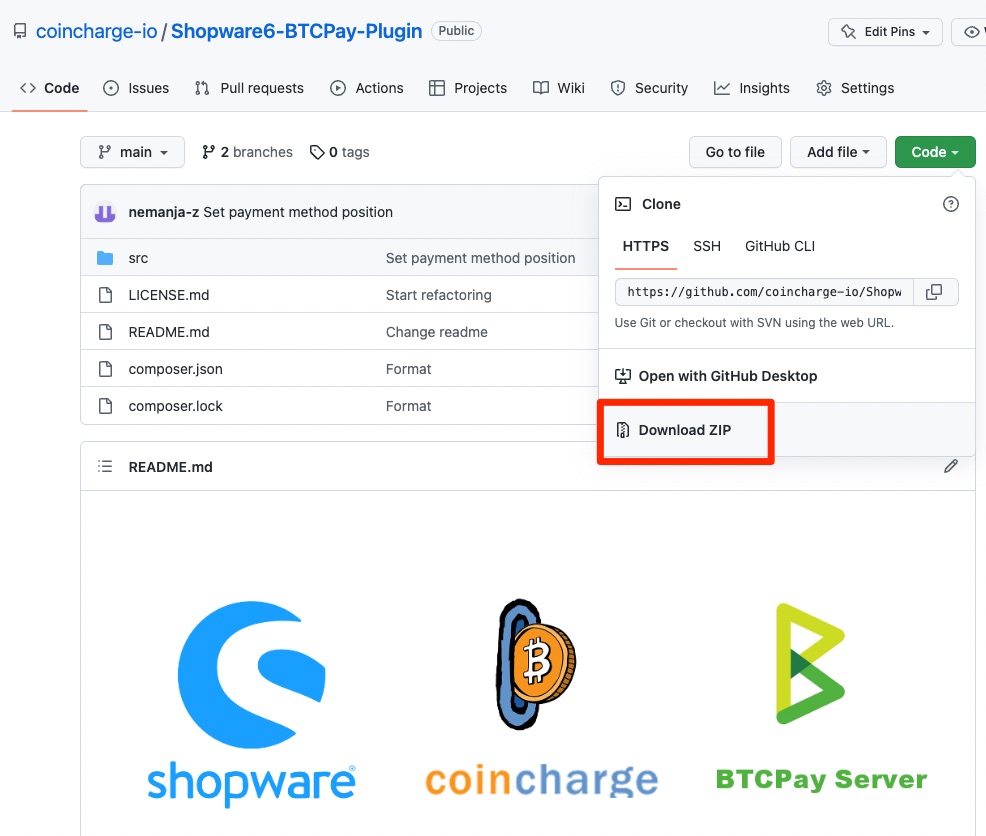986x836 pixels.
Task: Open the composer.lock file
Action: coord(175,406)
